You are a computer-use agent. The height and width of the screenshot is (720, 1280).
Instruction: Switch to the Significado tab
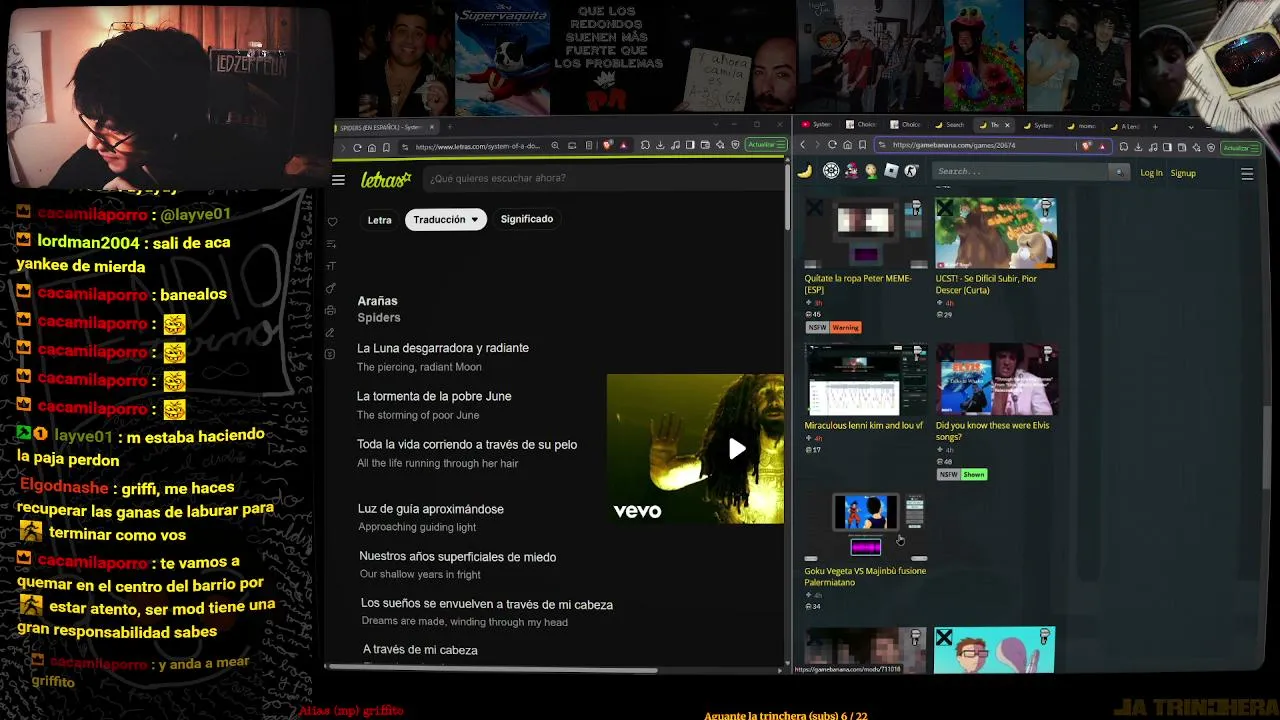(527, 219)
